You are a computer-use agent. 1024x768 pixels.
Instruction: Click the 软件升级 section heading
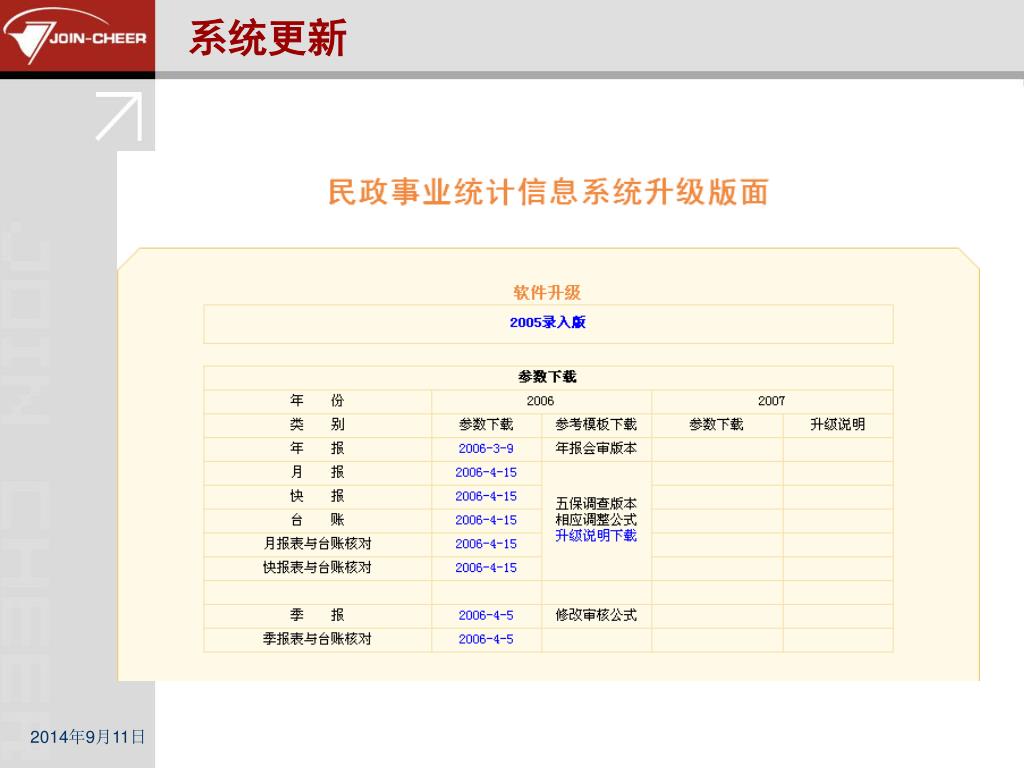click(547, 293)
